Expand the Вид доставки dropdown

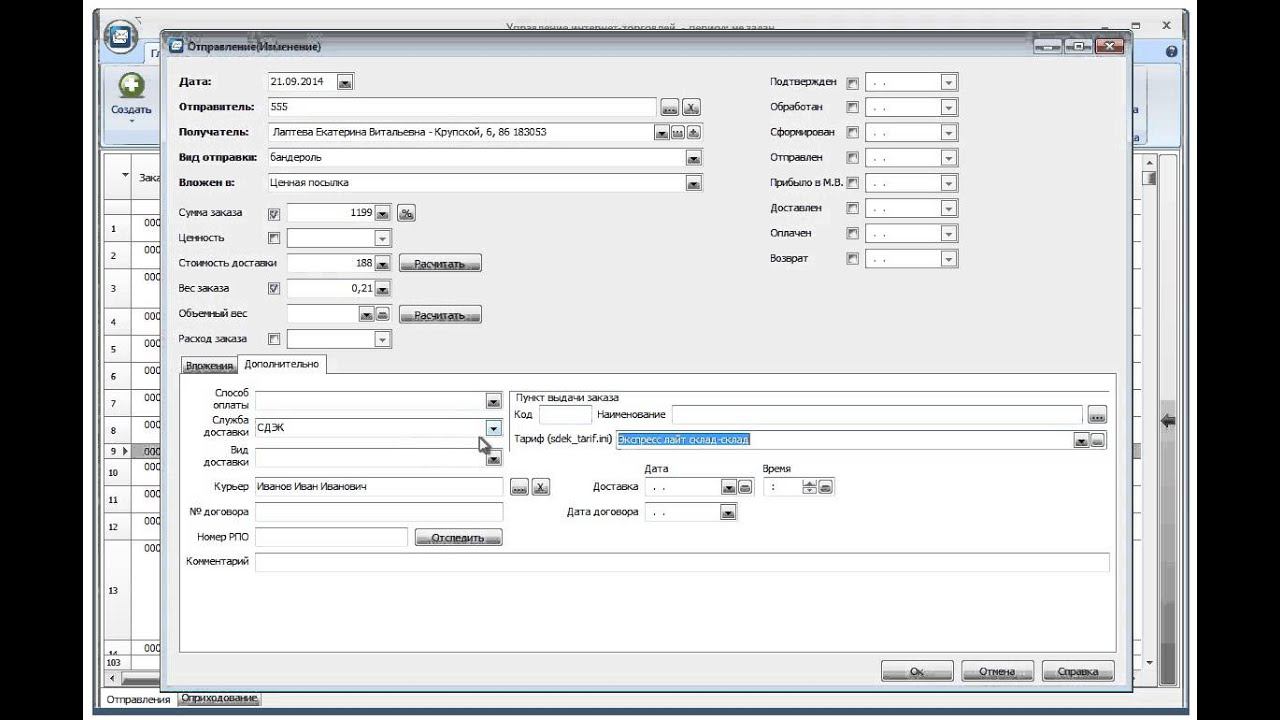tap(493, 459)
